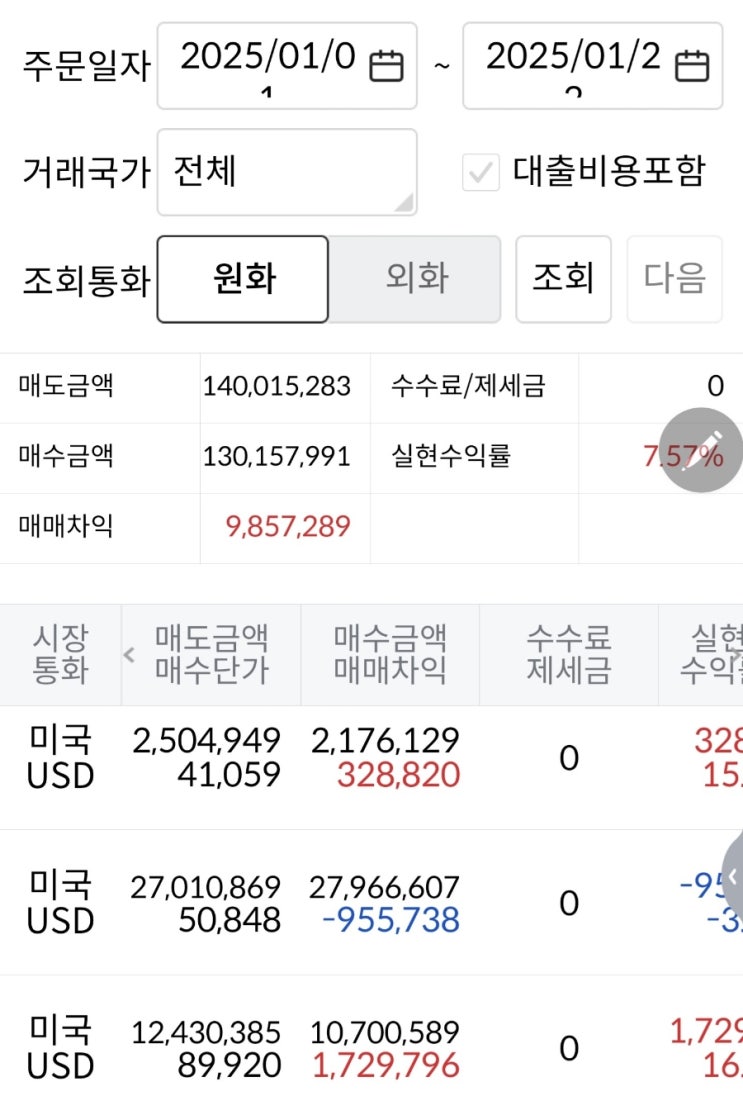Click 매도금액 매수단가 column header
Screen dimensions: 743x1115
click(212, 654)
